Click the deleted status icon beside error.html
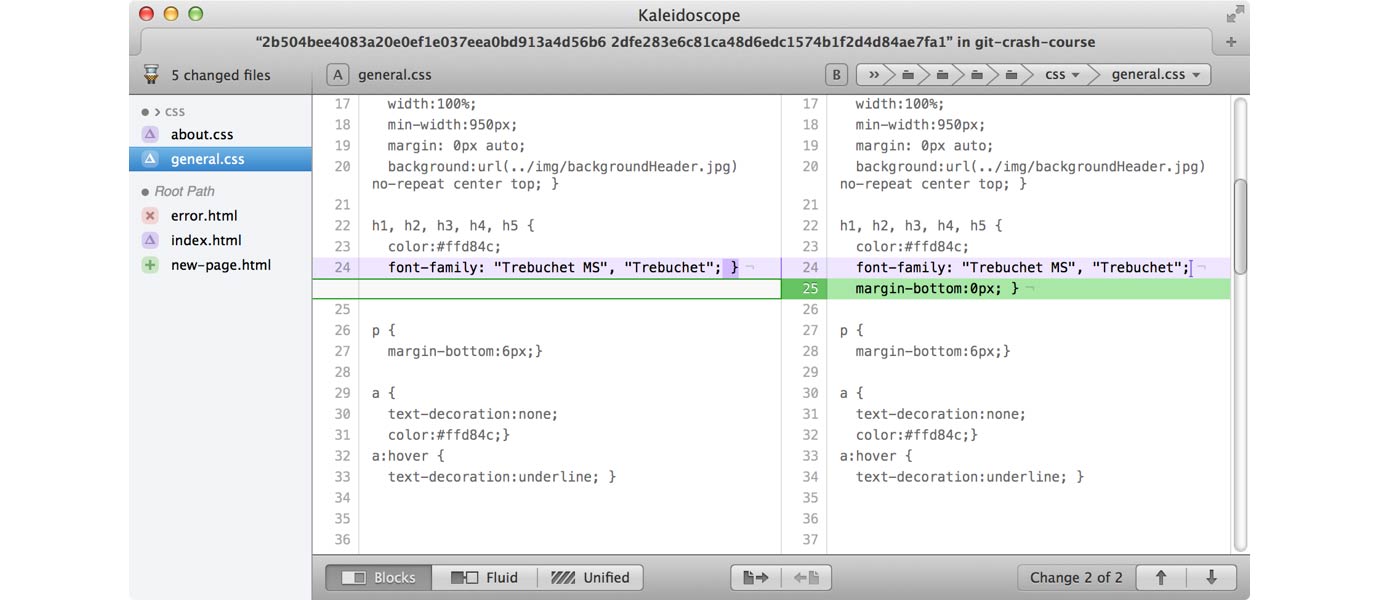1380x600 pixels. point(152,215)
